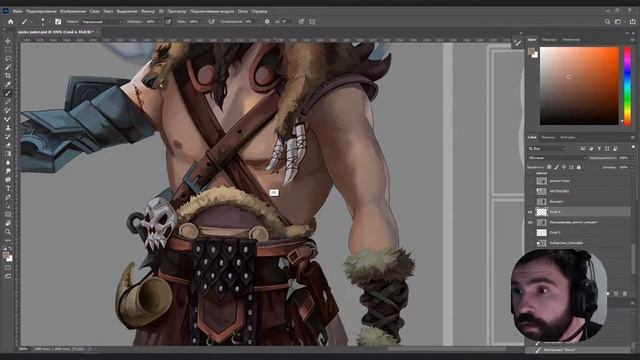Select the Move tool
Viewport: 640px width, 360px height.
tap(8, 41)
